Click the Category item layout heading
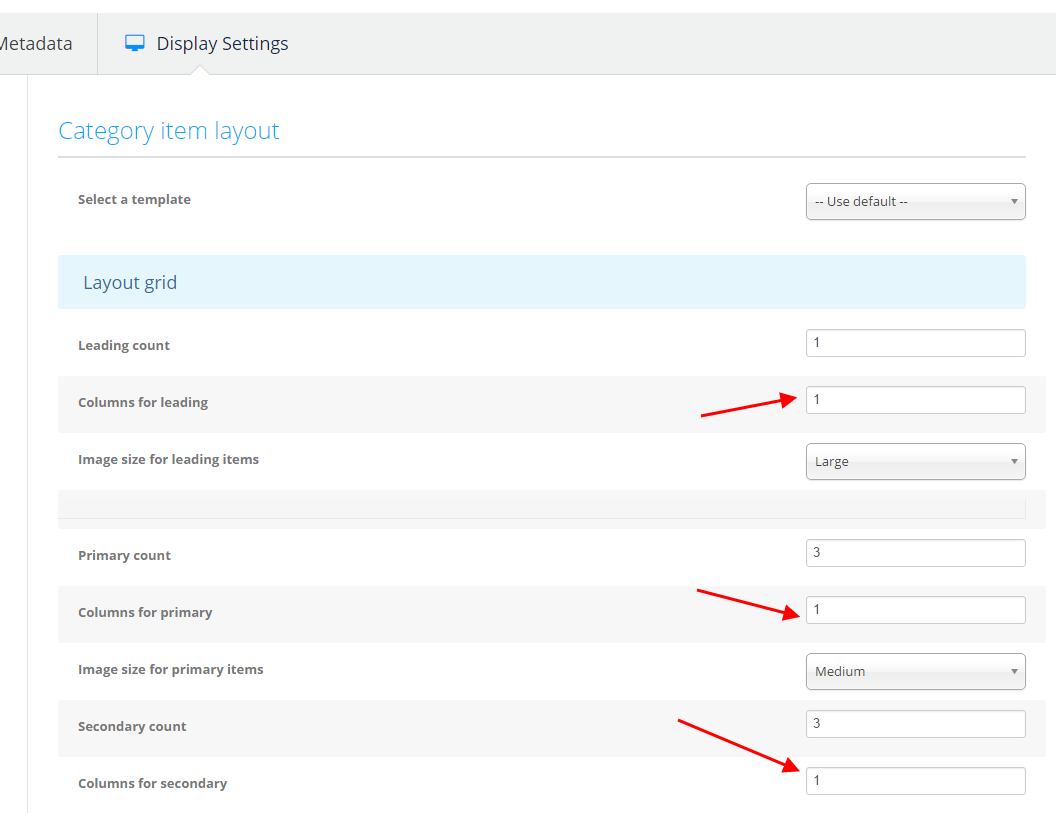 (x=169, y=131)
